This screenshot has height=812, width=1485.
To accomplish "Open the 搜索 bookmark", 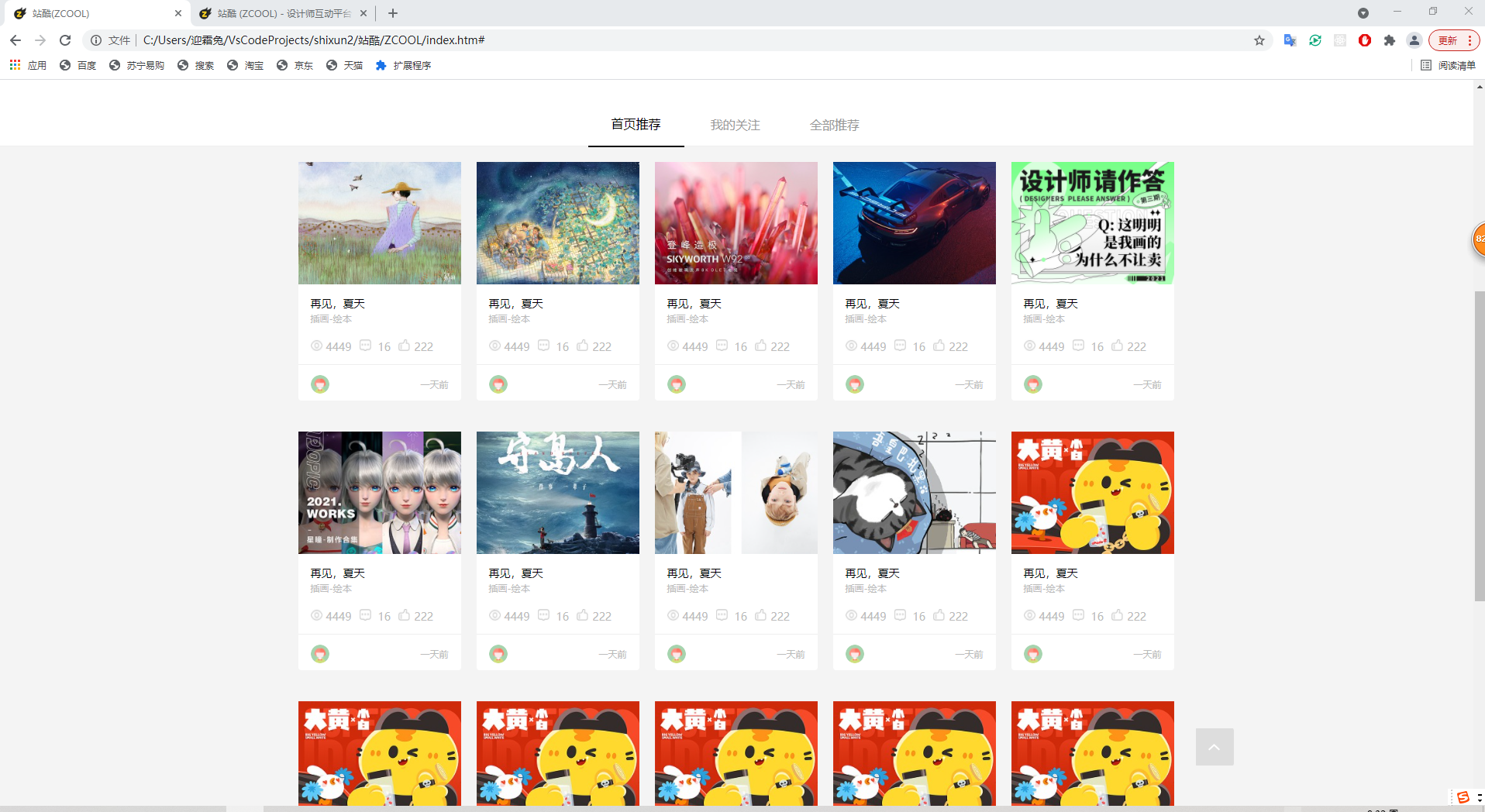I will coord(196,65).
